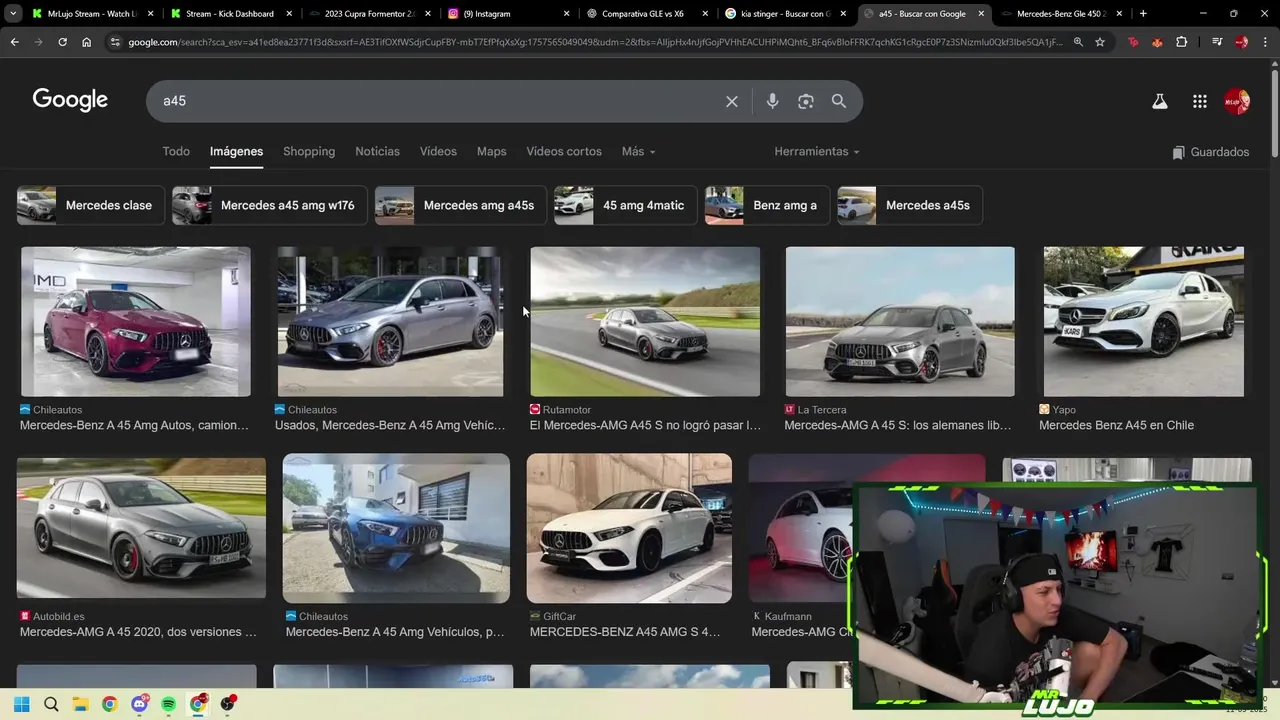Select the Imágenes search tab

[236, 151]
